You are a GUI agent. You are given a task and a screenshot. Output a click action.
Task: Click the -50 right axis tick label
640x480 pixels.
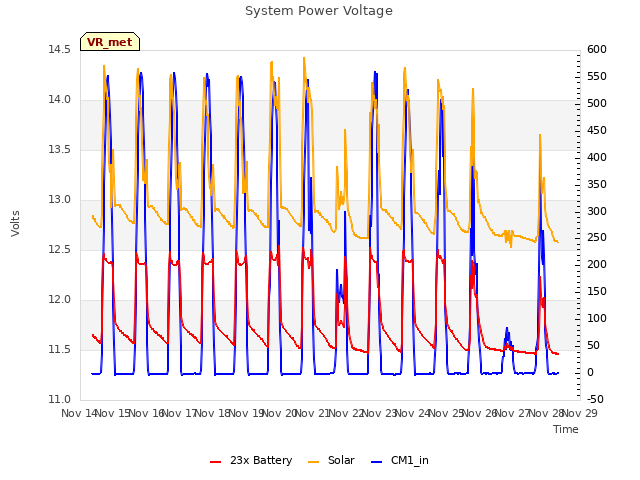pos(595,400)
